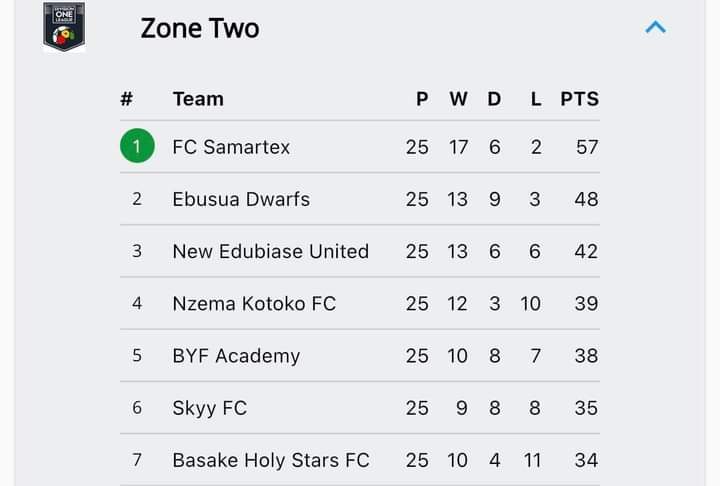Open Basake Holy Stars FC entry
Screen dimensions: 720x486
point(271,460)
